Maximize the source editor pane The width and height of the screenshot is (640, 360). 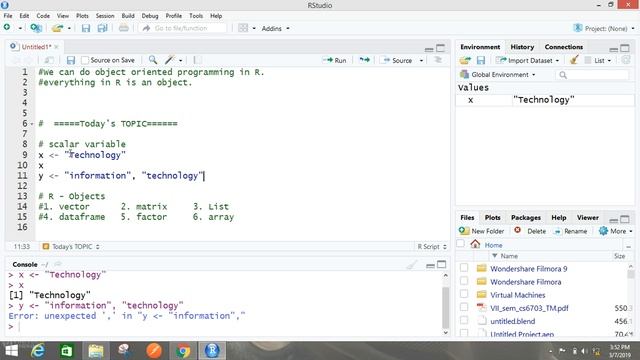click(440, 48)
